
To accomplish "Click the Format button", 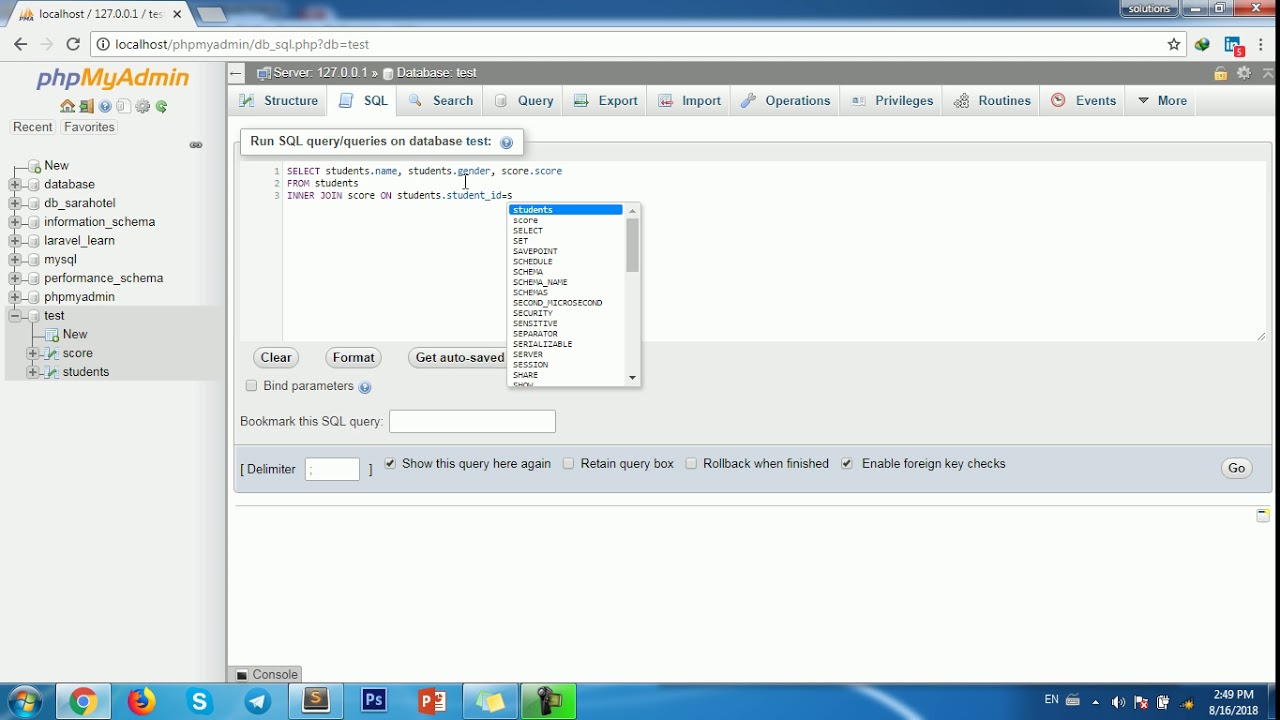I will tap(354, 358).
